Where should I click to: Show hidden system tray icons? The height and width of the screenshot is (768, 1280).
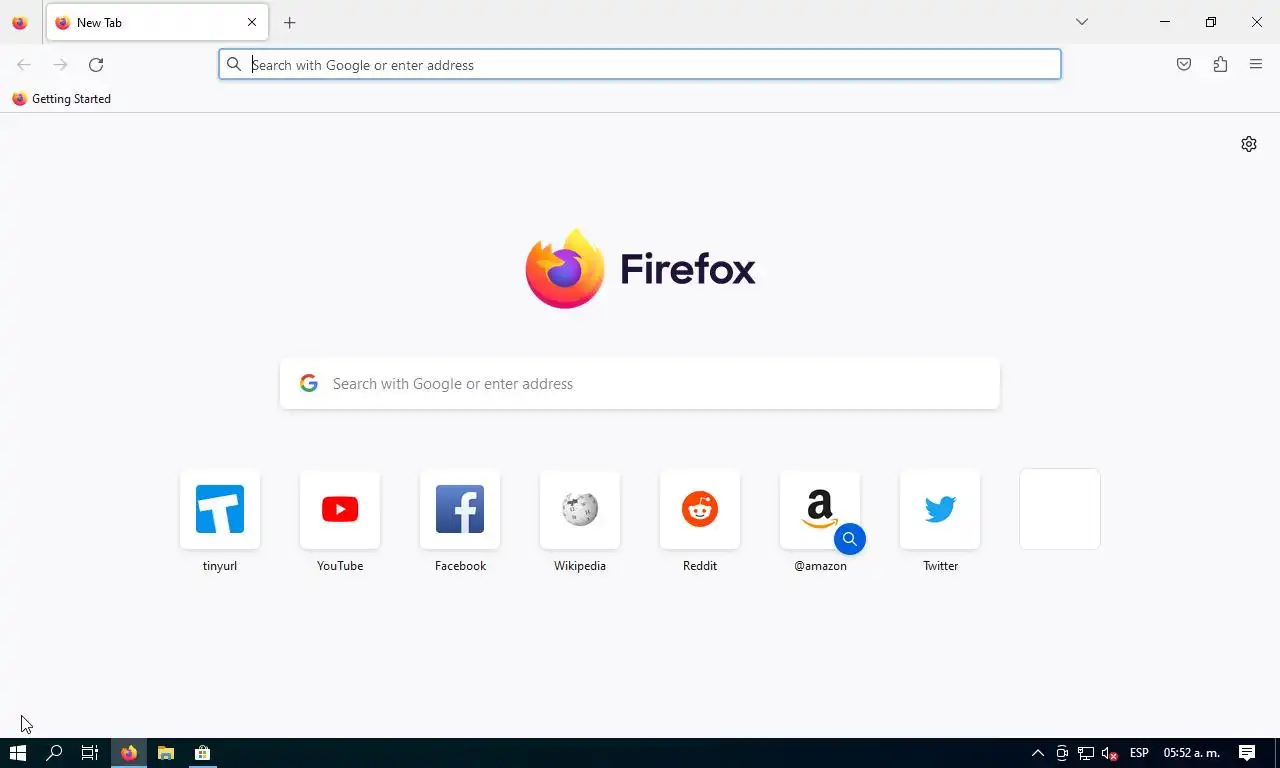pos(1037,753)
